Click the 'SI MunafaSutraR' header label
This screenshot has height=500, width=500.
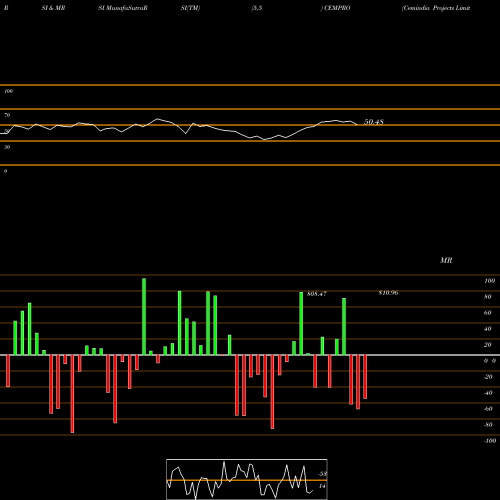coord(123,8)
